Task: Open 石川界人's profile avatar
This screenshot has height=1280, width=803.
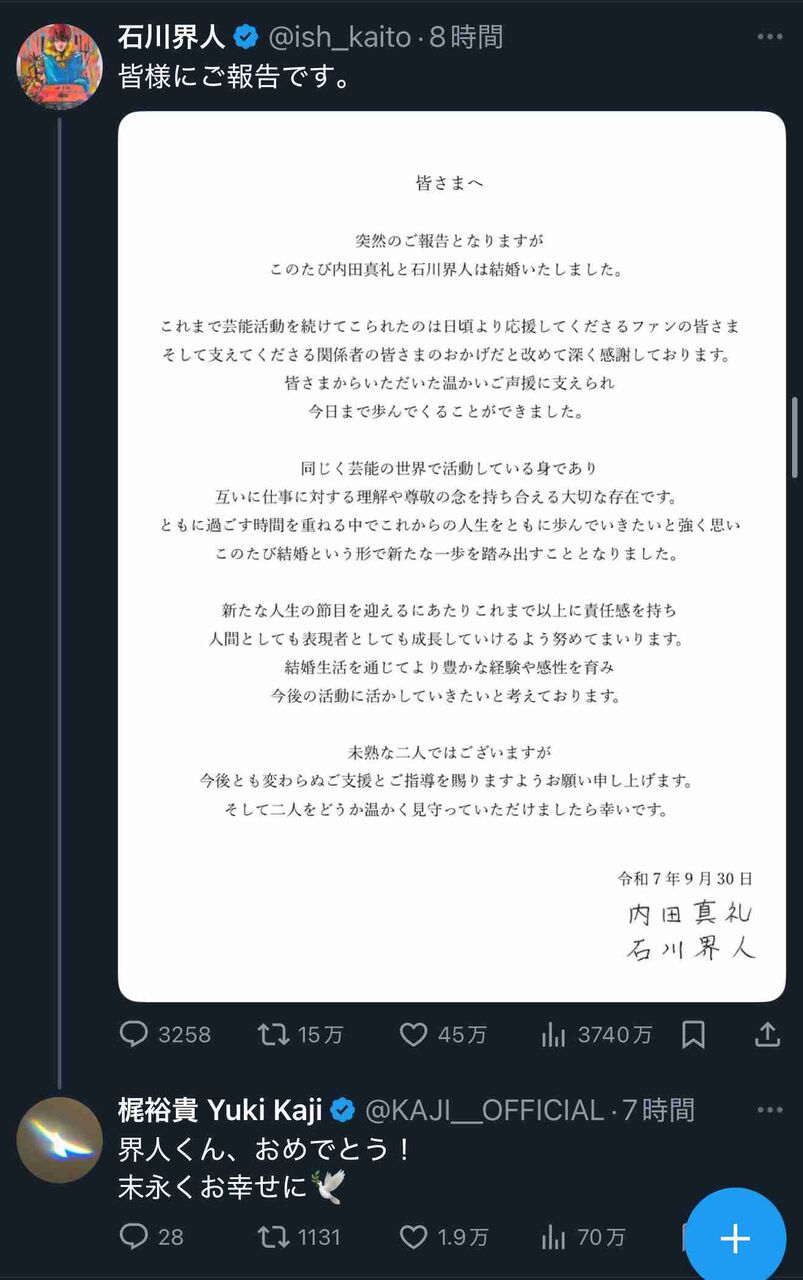Action: click(x=60, y=66)
